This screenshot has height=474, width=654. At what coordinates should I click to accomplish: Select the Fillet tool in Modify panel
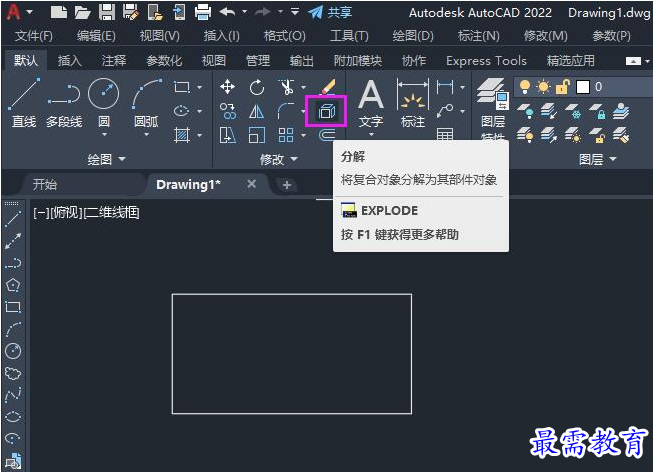(286, 111)
